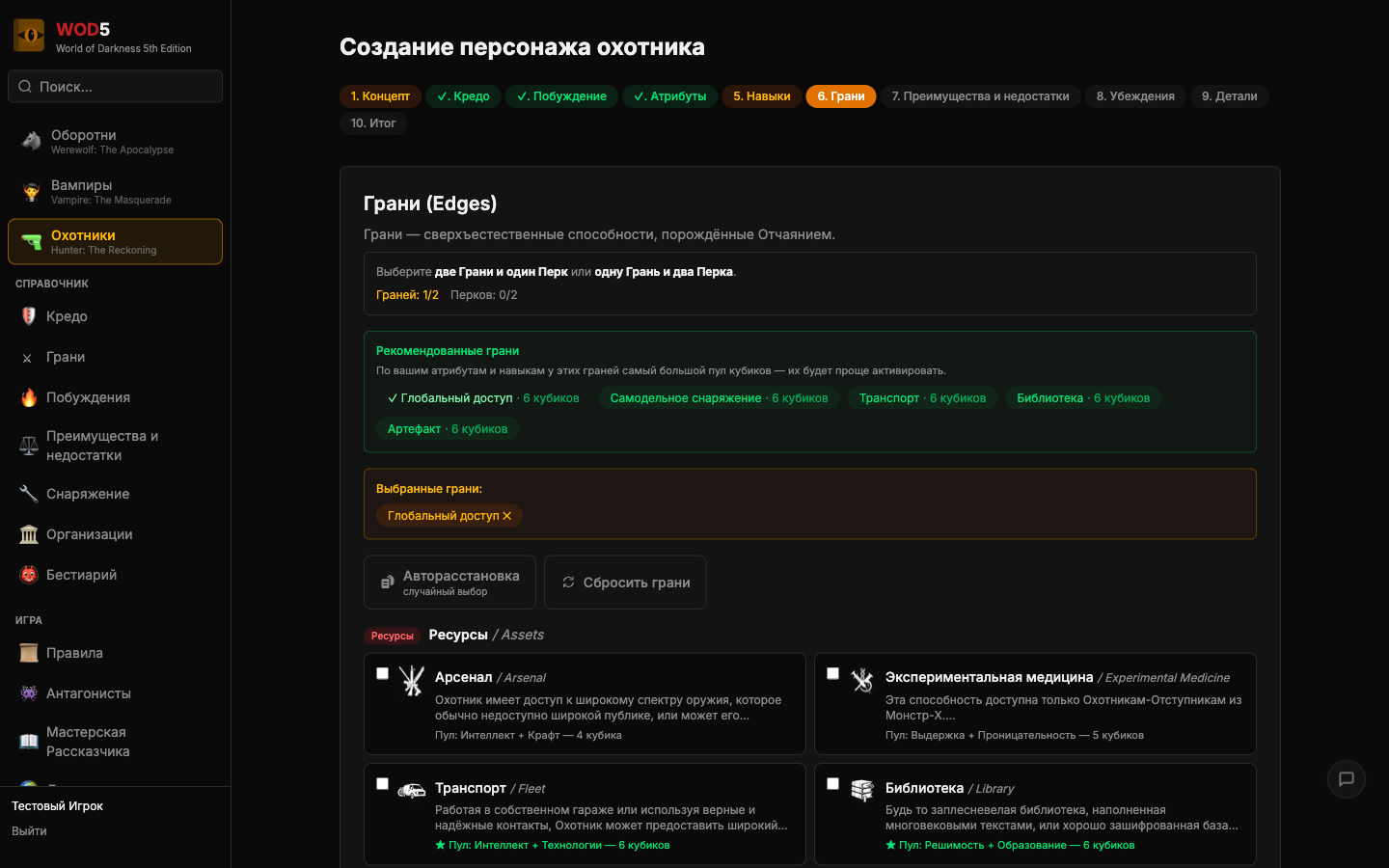Click the flame icon beside Побуждения
The width and height of the screenshot is (1389, 868).
pyautogui.click(x=29, y=397)
